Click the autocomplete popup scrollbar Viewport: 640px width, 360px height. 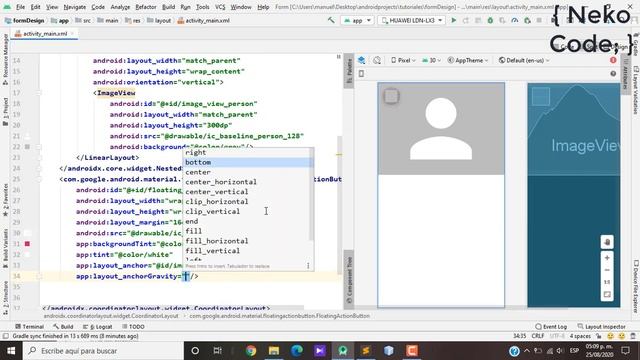pyautogui.click(x=311, y=195)
